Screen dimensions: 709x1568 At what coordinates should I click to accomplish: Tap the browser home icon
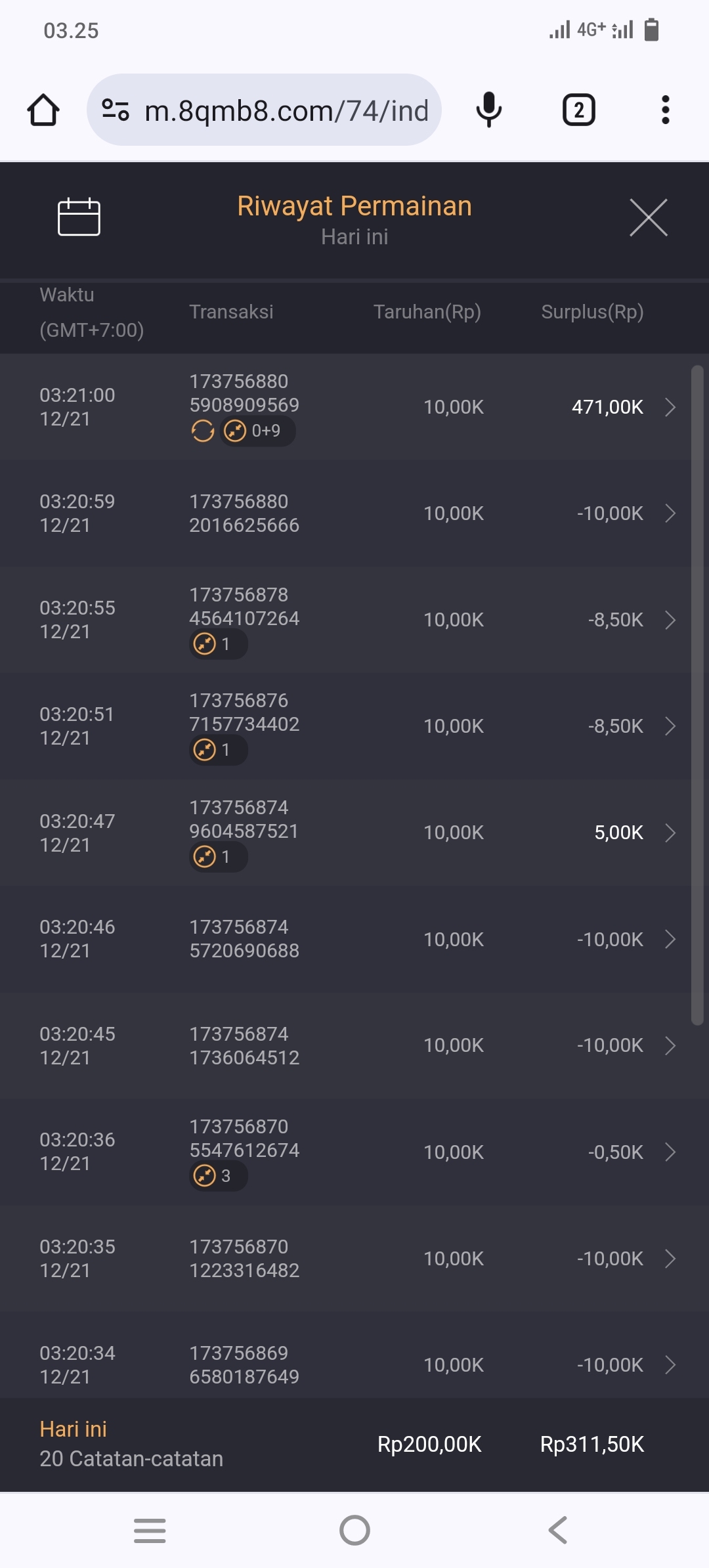(x=43, y=110)
